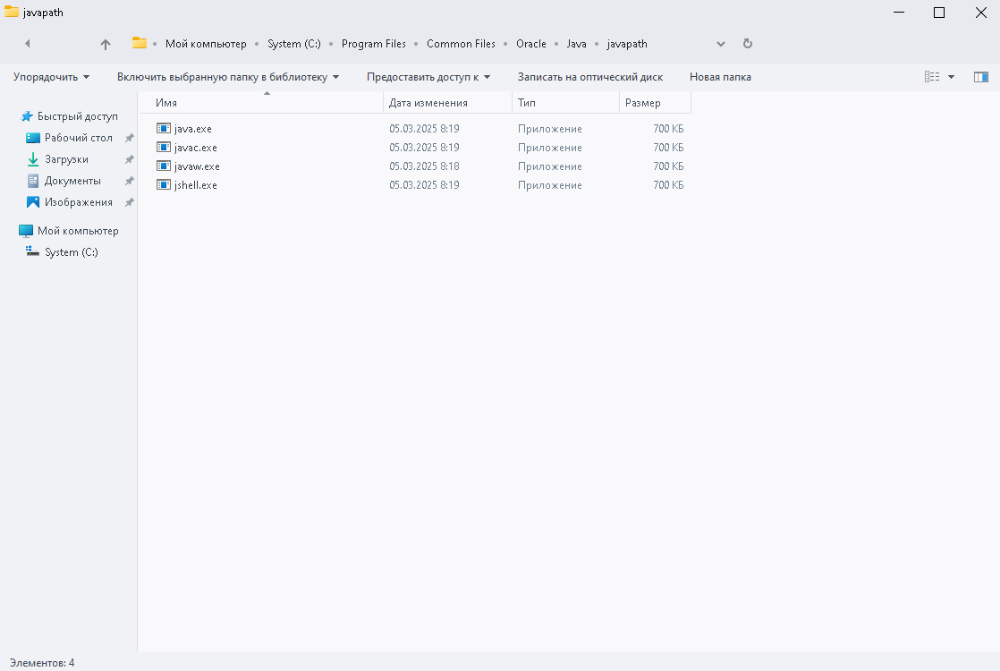Screen dimensions: 1000x671
Task: Open Downloads (Загрузки) folder
Action: 66,159
